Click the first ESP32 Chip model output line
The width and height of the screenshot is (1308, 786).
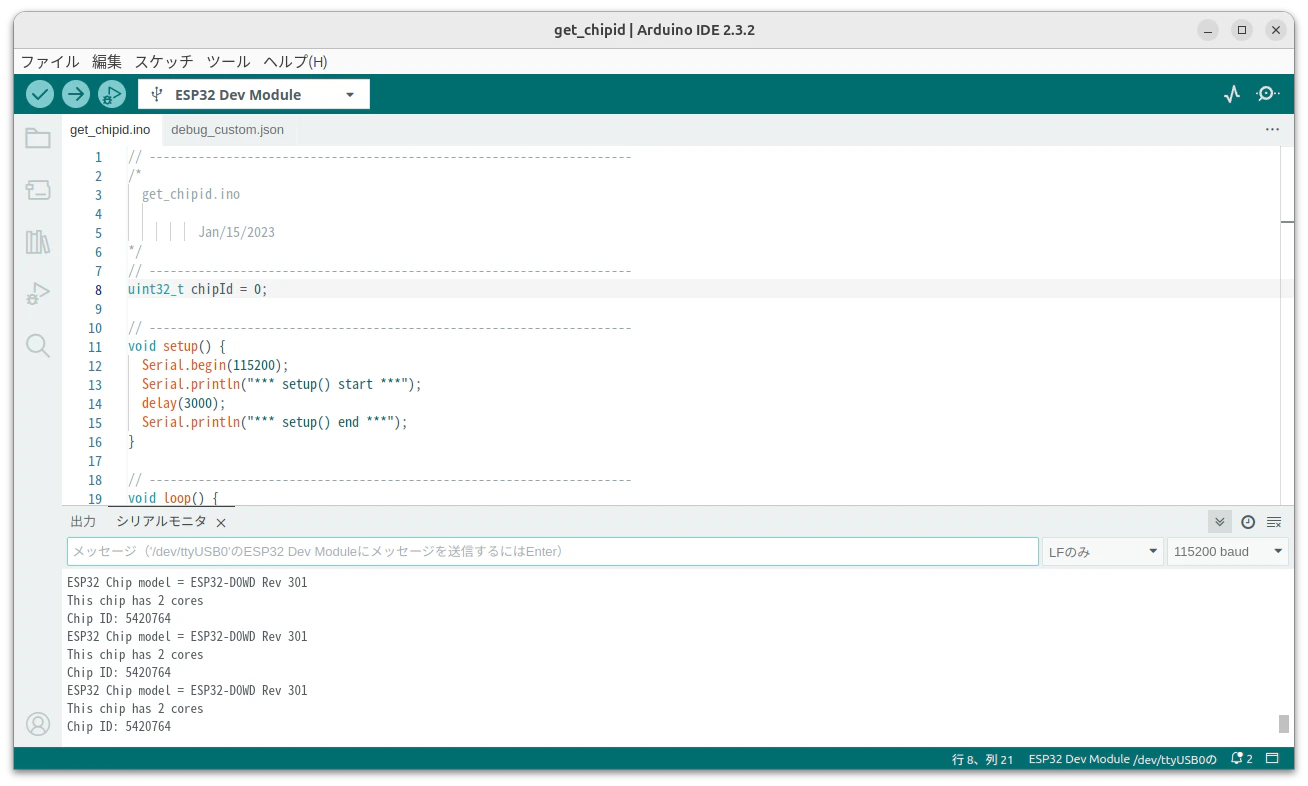(x=187, y=582)
